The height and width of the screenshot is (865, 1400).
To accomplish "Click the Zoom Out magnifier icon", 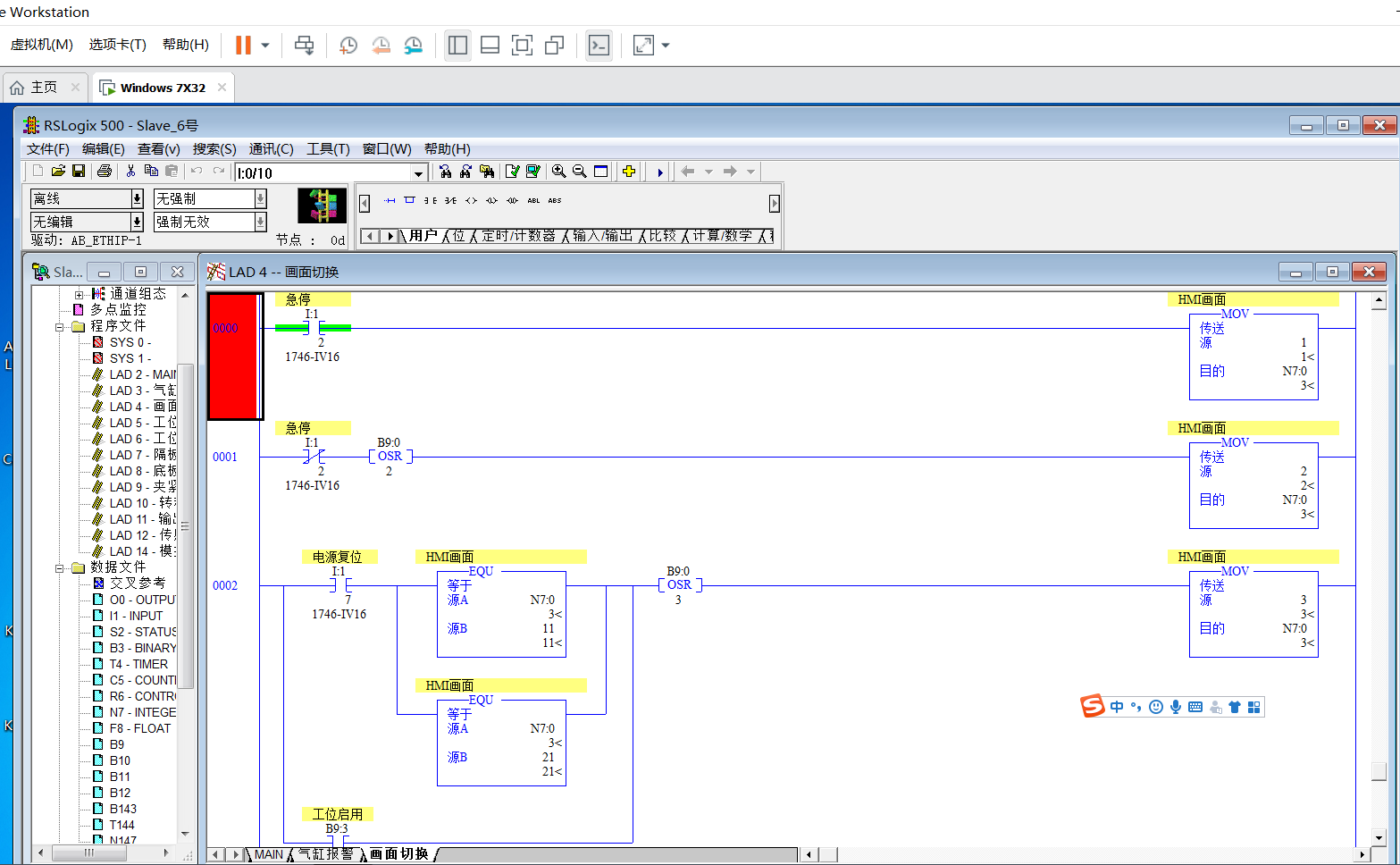I will (579, 172).
